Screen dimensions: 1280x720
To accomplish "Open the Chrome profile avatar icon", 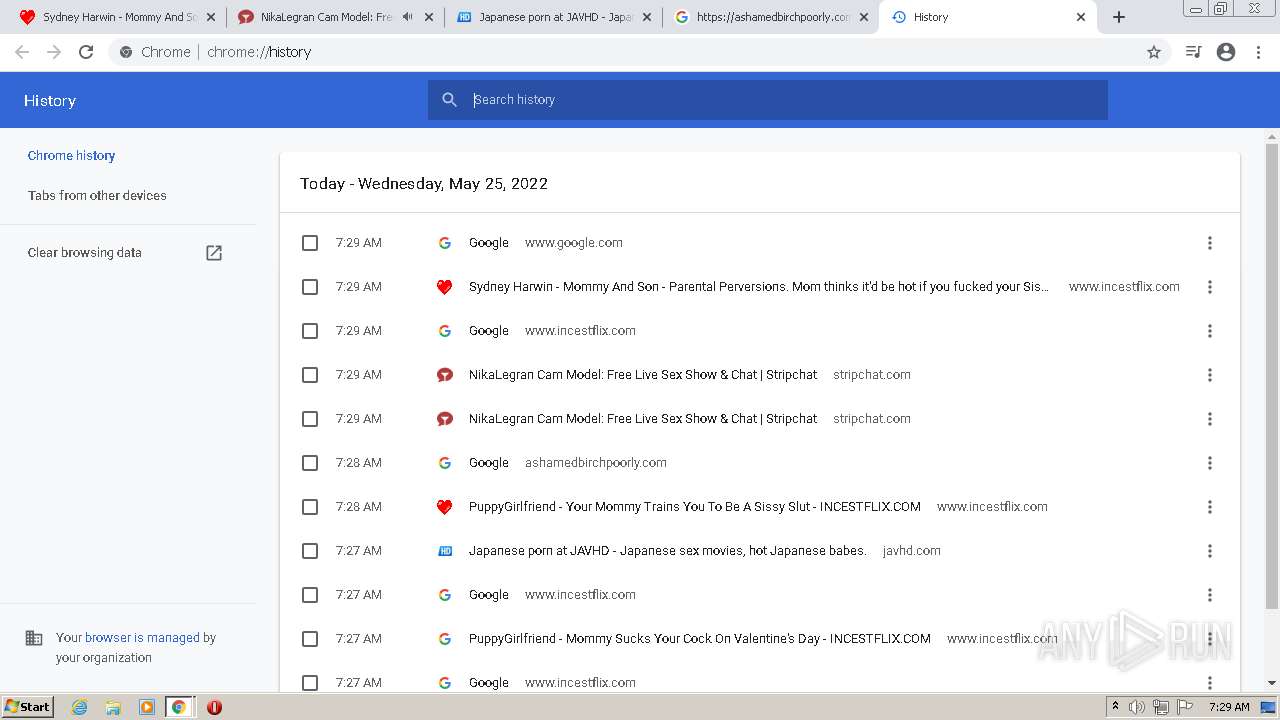I will (x=1226, y=52).
